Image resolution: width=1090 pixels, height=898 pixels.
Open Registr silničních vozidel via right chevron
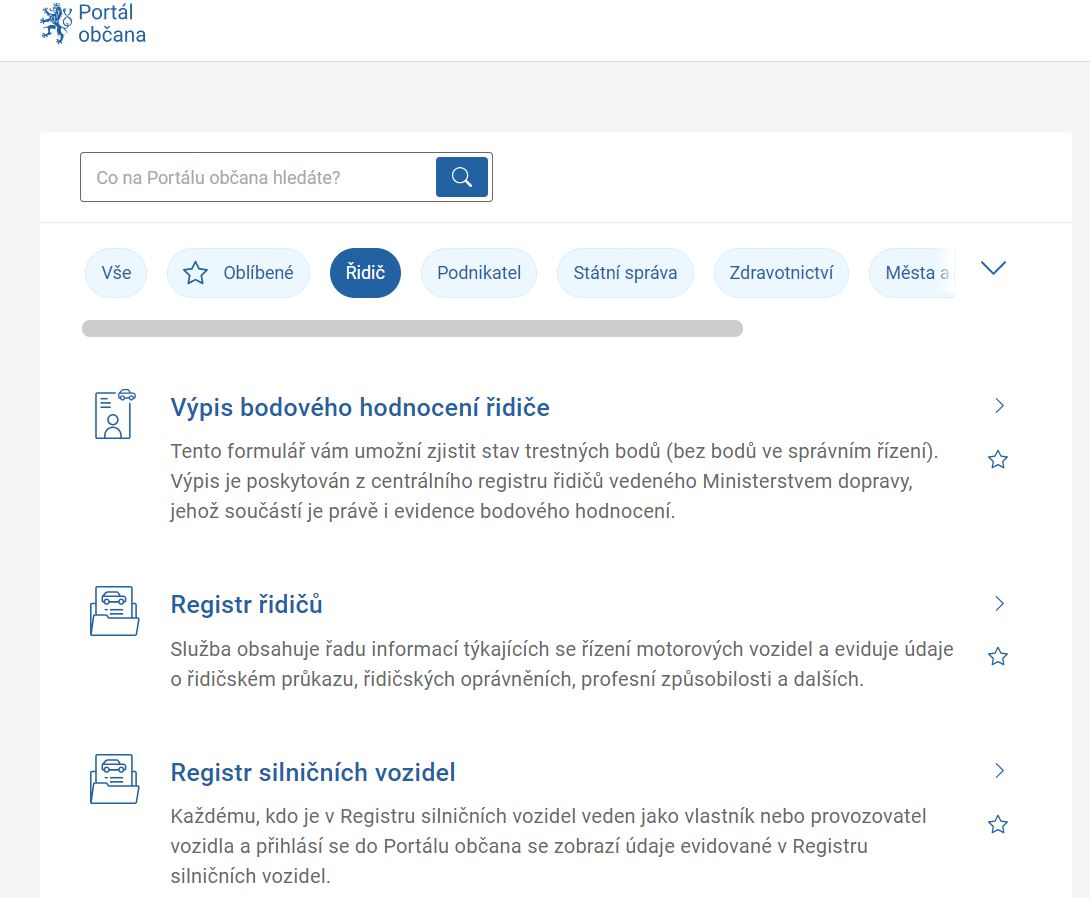1000,771
